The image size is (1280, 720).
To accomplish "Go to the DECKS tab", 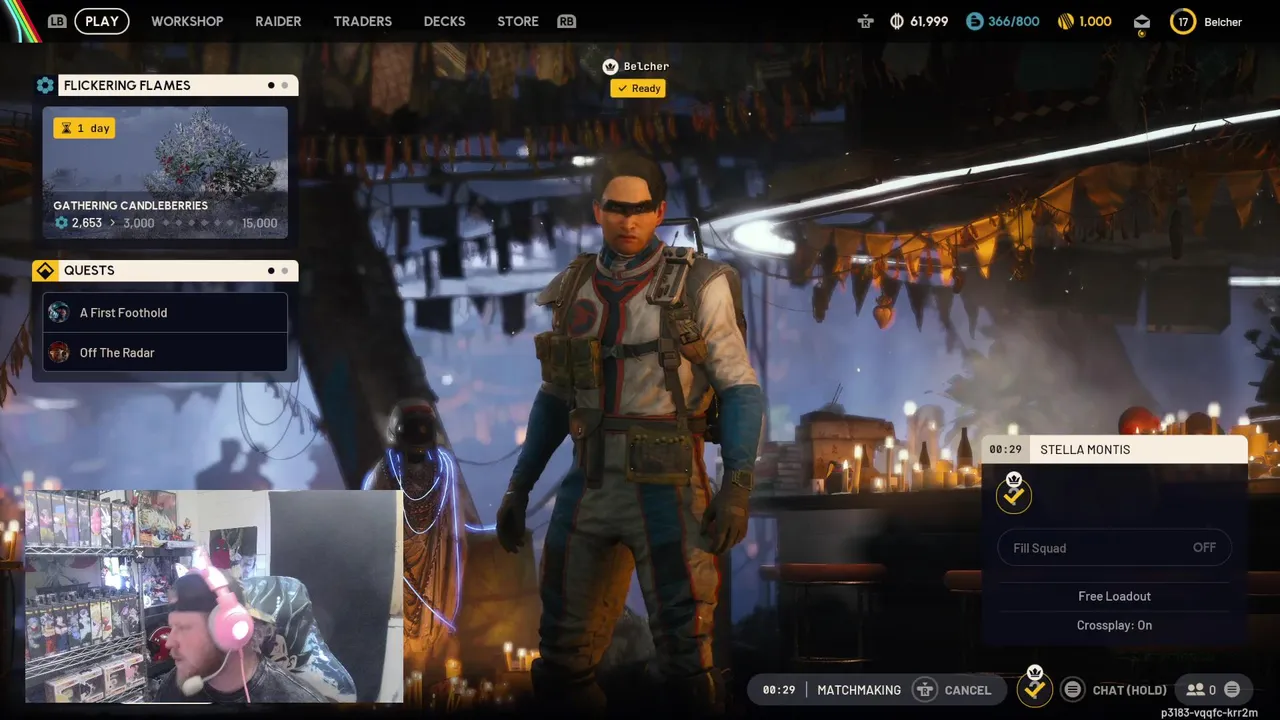I will [x=444, y=21].
